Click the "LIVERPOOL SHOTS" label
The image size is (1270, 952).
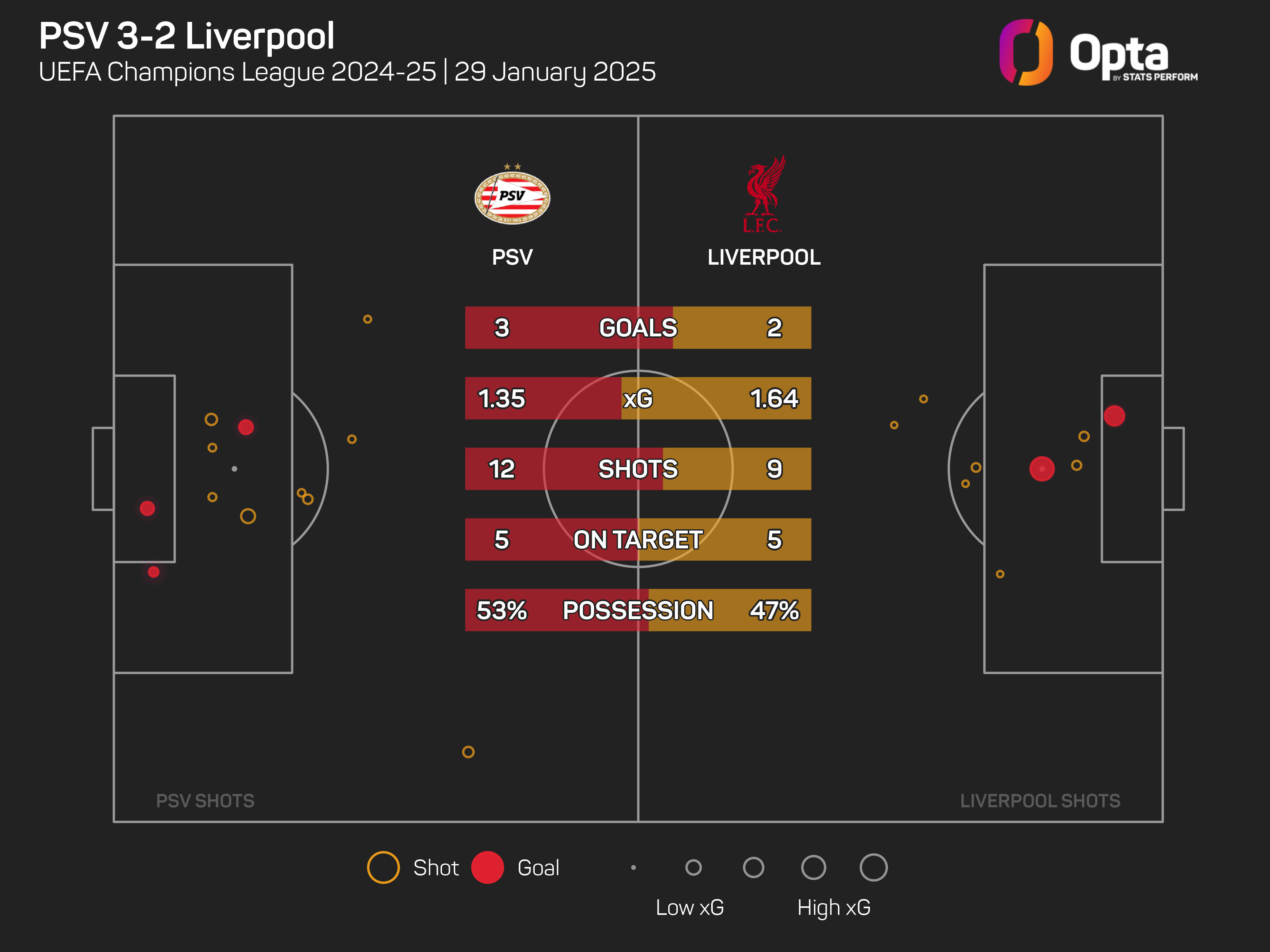1040,801
